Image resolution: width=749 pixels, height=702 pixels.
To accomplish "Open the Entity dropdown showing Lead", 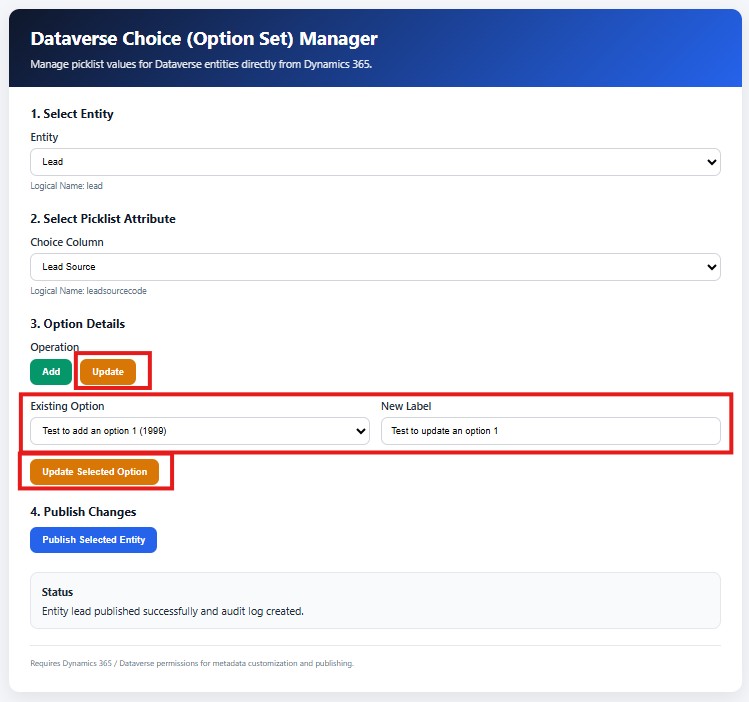I will 375,162.
